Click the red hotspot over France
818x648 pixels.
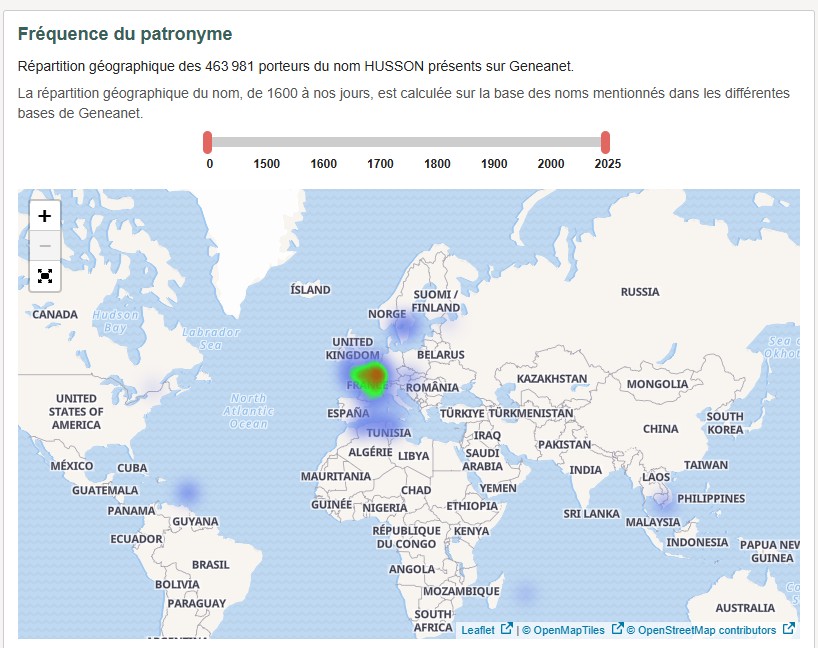click(x=373, y=376)
